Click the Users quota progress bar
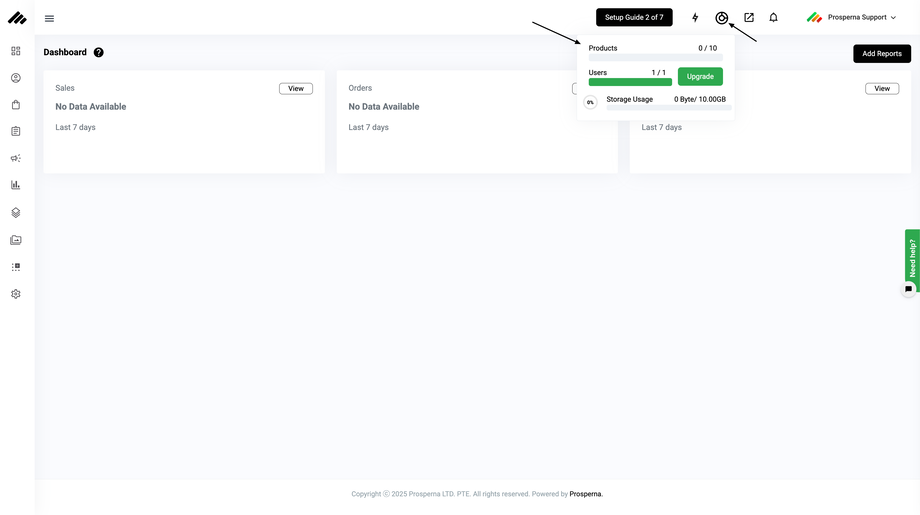 point(630,82)
